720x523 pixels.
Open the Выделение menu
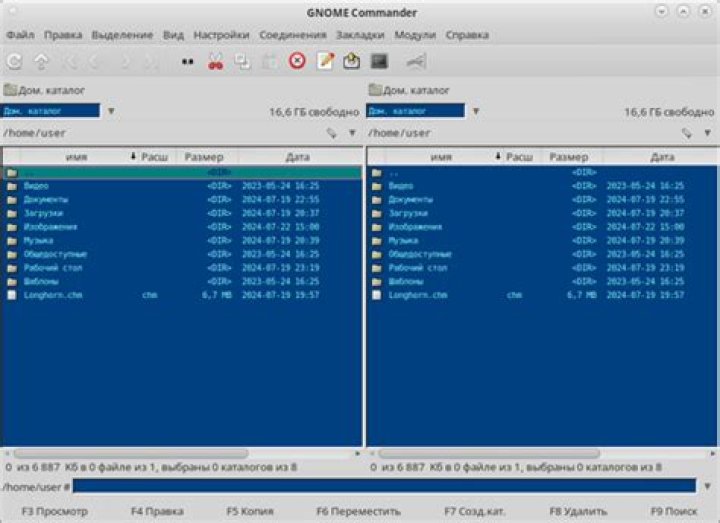click(x=122, y=35)
